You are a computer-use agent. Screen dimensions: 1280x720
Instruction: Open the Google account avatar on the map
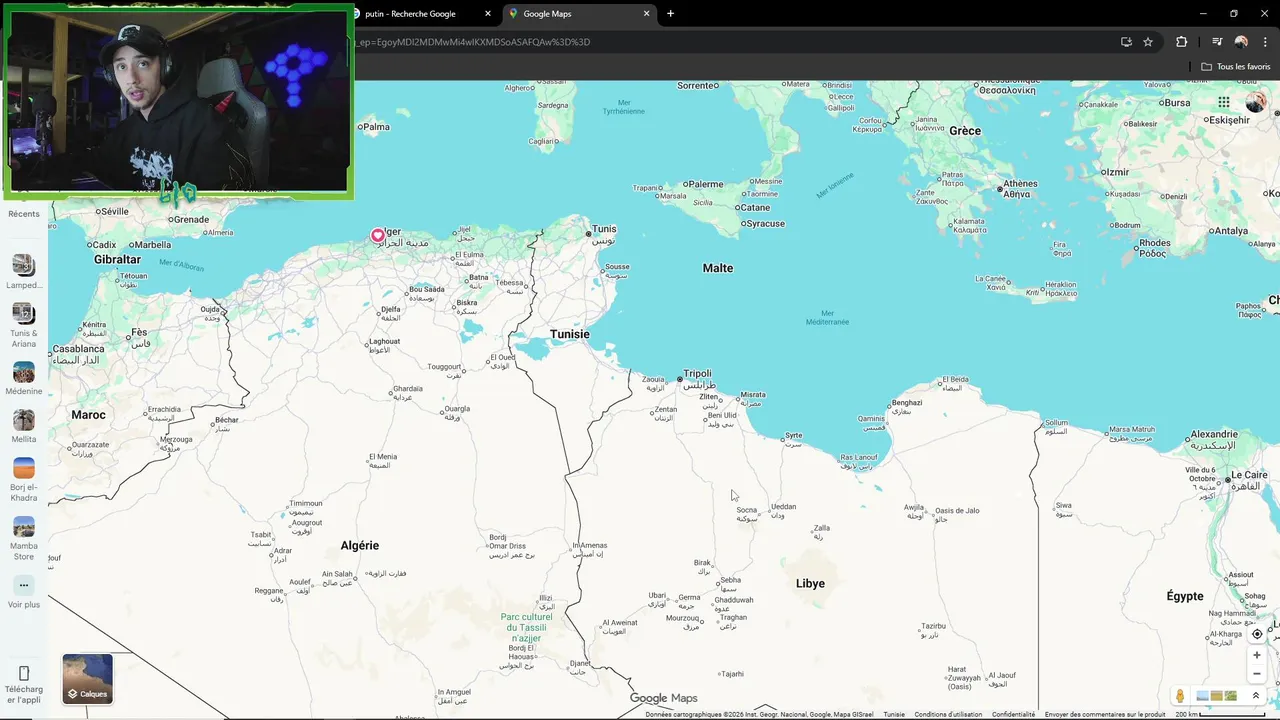point(1255,102)
